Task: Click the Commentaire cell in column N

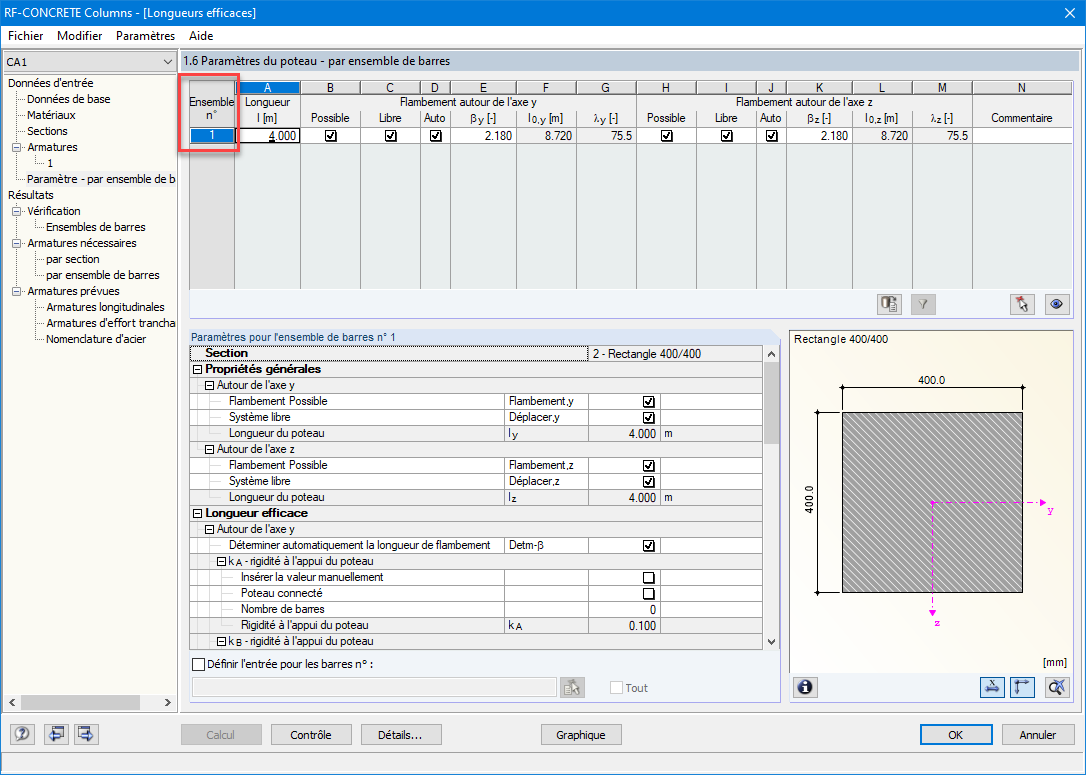Action: click(1022, 136)
